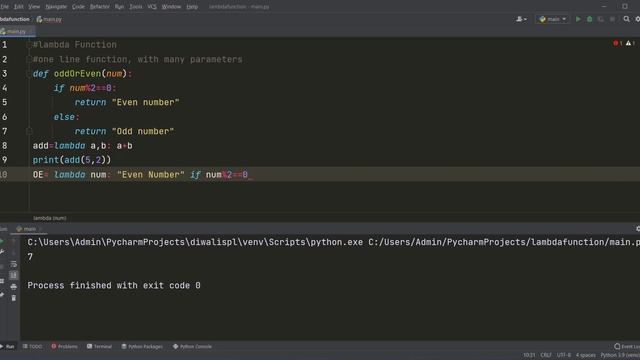Start debugging with the green bug icon

pos(589,19)
